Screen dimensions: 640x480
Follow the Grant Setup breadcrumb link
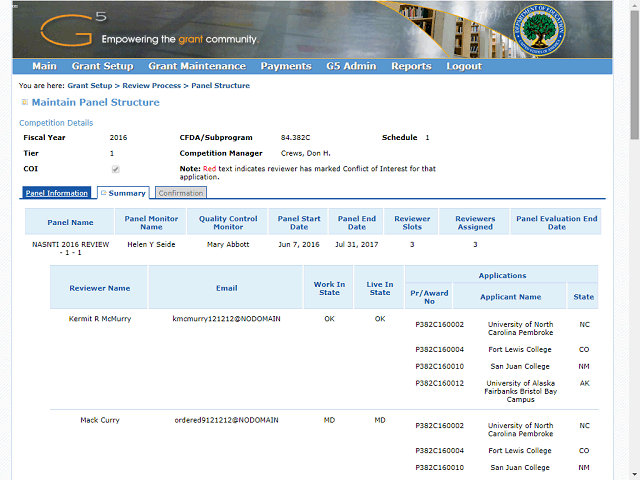coord(90,86)
